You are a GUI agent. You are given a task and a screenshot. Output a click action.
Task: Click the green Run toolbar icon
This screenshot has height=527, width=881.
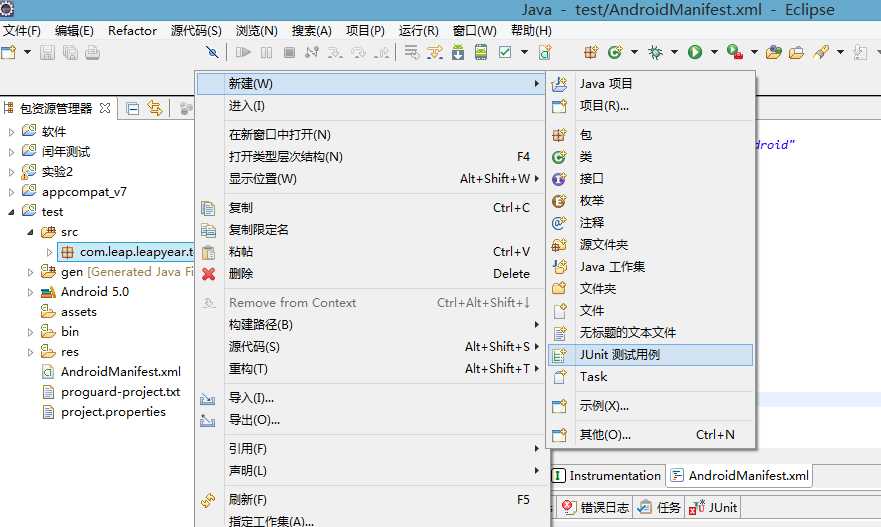[695, 53]
